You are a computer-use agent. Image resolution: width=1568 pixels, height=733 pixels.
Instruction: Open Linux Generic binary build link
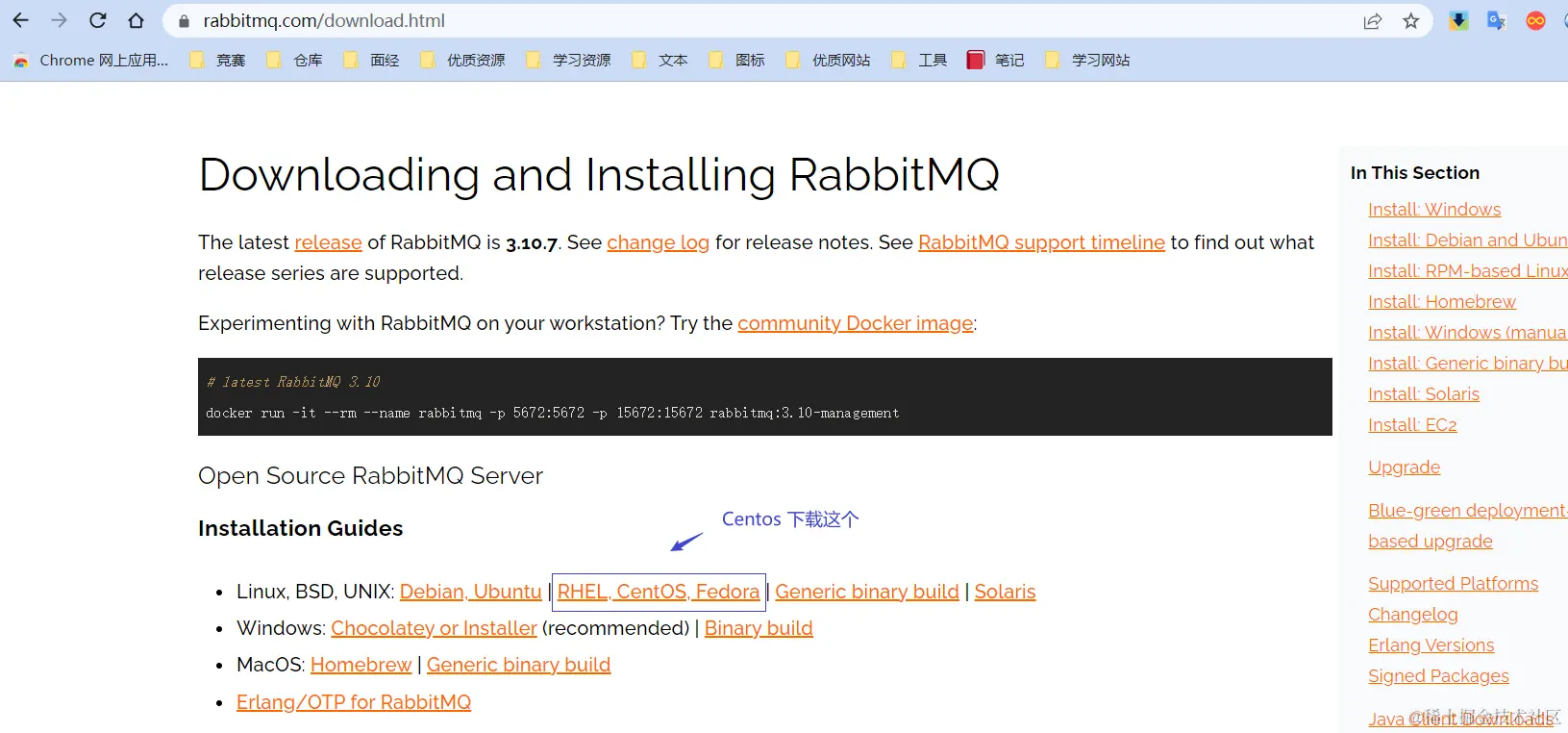867,592
